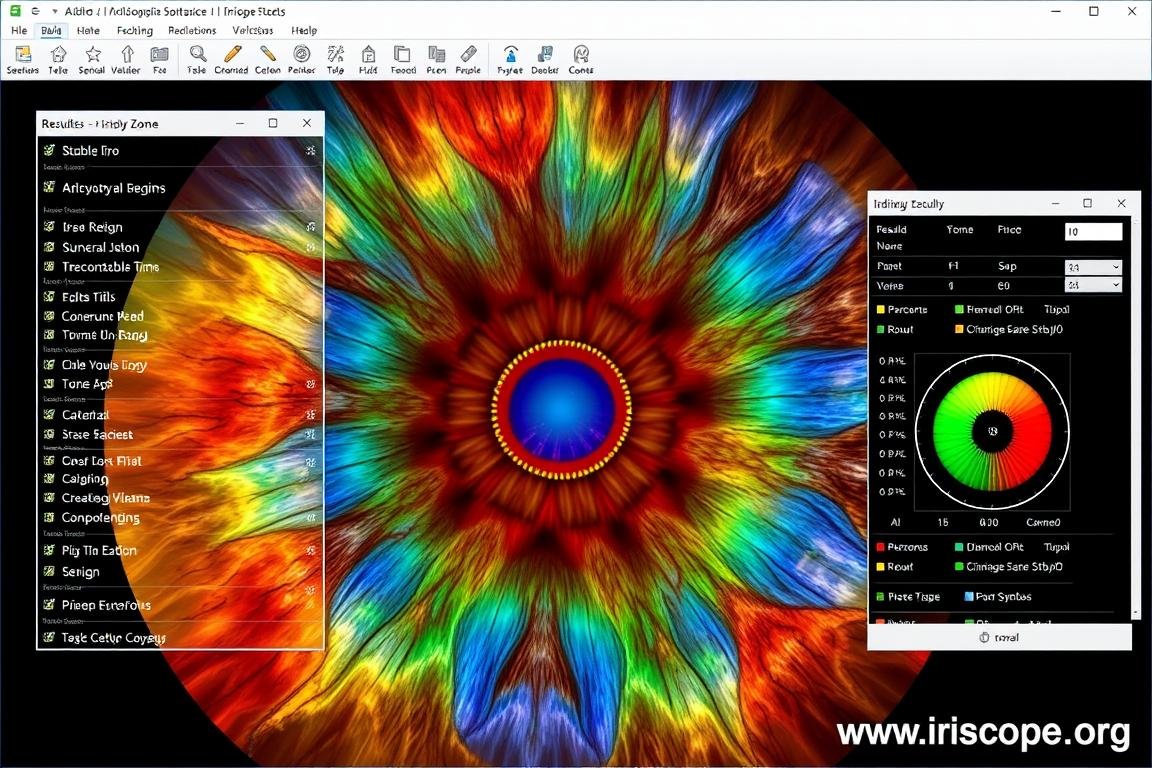This screenshot has height=768, width=1152.
Task: Open the lower dropdown beside the 60 value
Action: (x=1093, y=285)
